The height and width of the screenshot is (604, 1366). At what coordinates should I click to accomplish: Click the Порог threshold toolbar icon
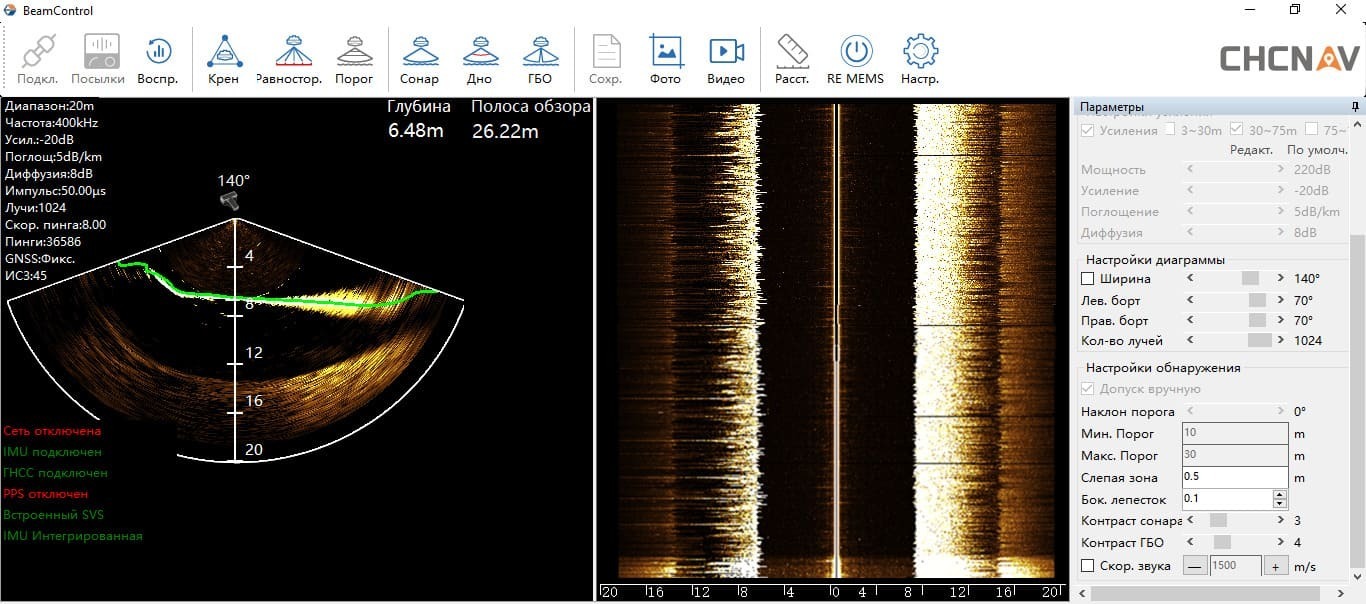[x=354, y=59]
